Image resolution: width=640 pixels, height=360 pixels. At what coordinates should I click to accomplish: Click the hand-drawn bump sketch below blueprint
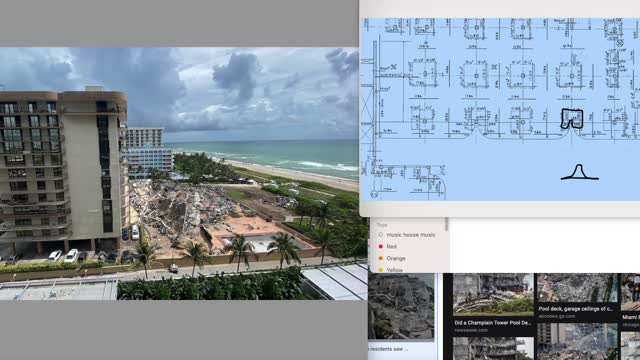click(x=579, y=172)
